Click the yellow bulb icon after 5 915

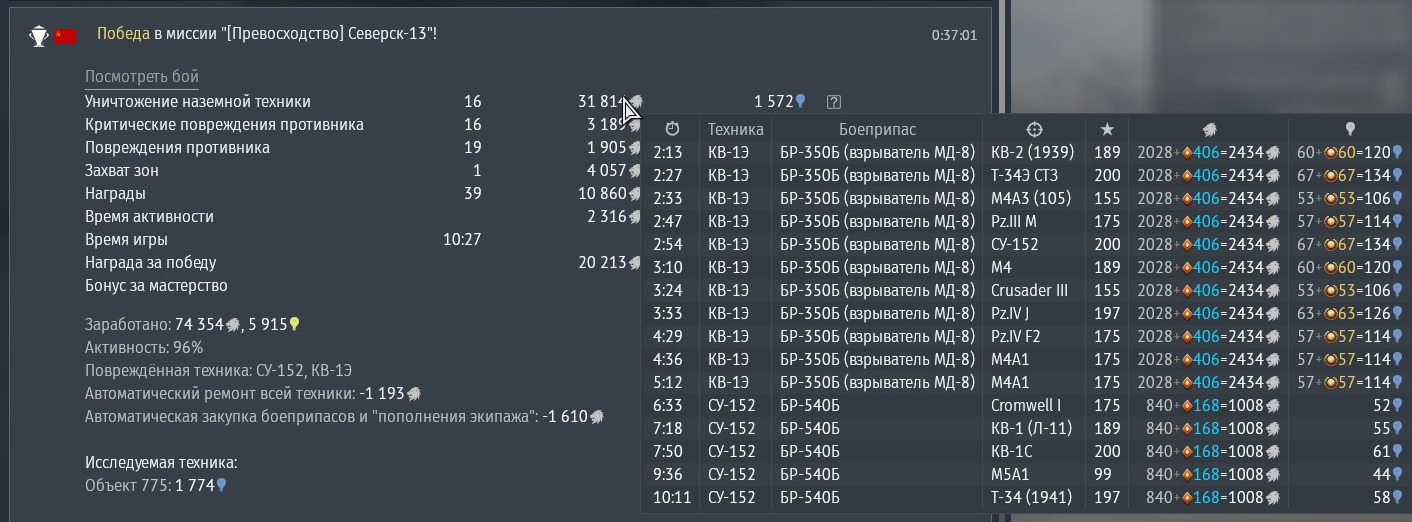(x=294, y=325)
